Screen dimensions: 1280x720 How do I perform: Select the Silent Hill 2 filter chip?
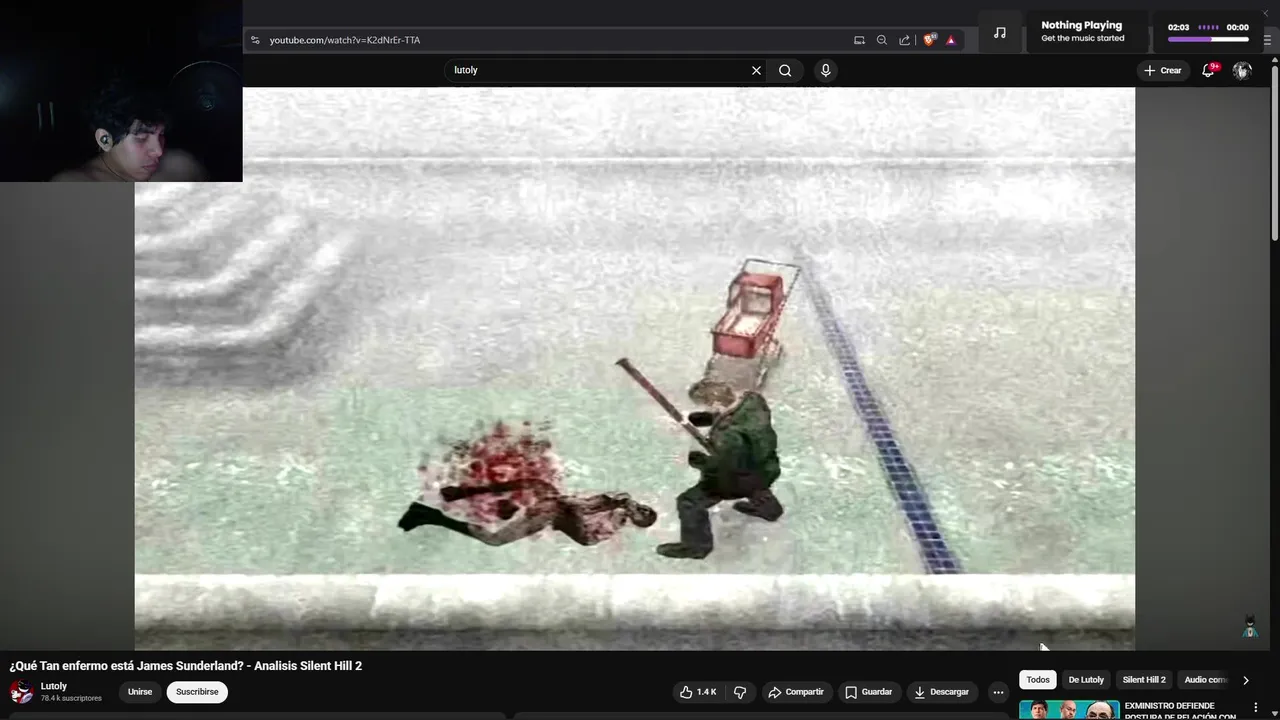pos(1144,680)
